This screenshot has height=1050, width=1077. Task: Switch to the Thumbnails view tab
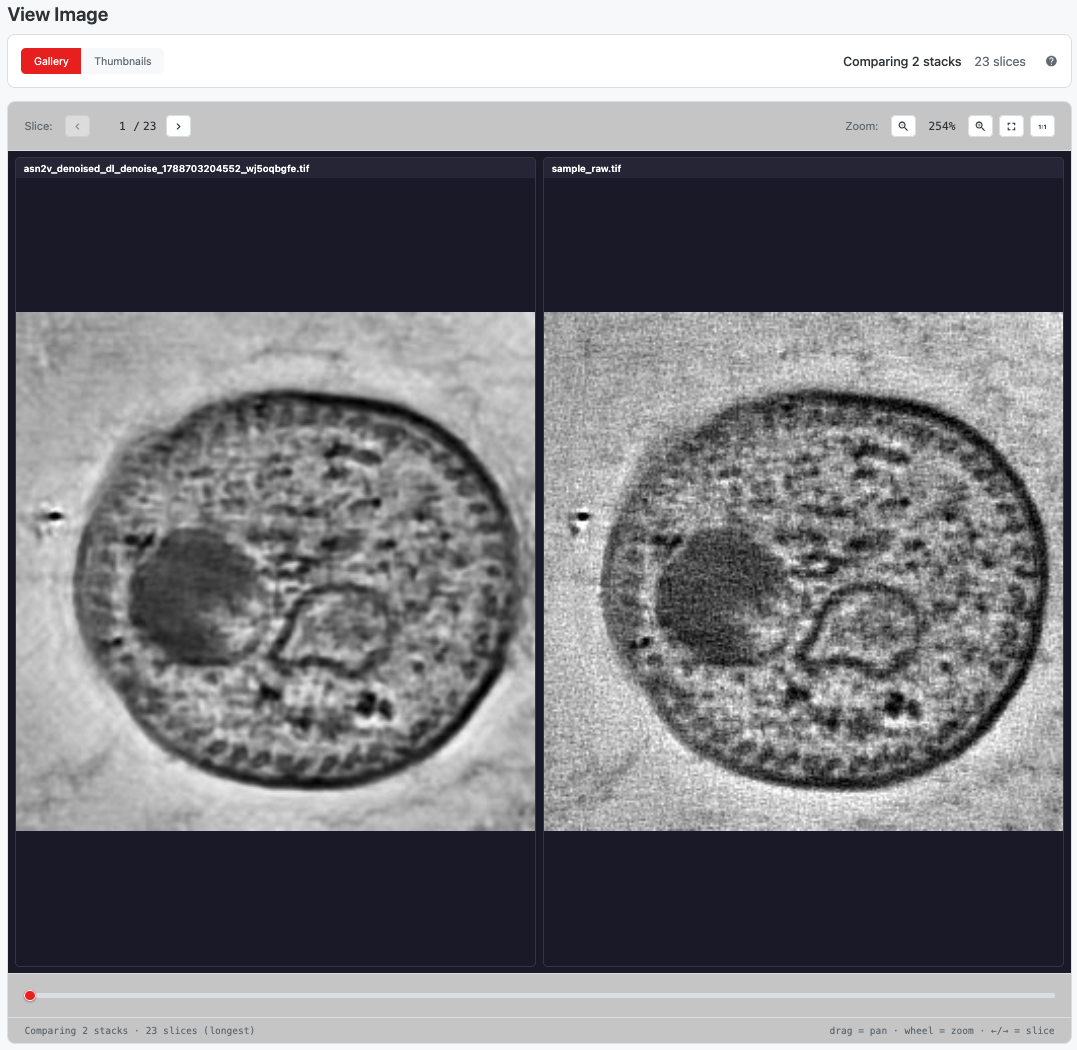(x=123, y=61)
